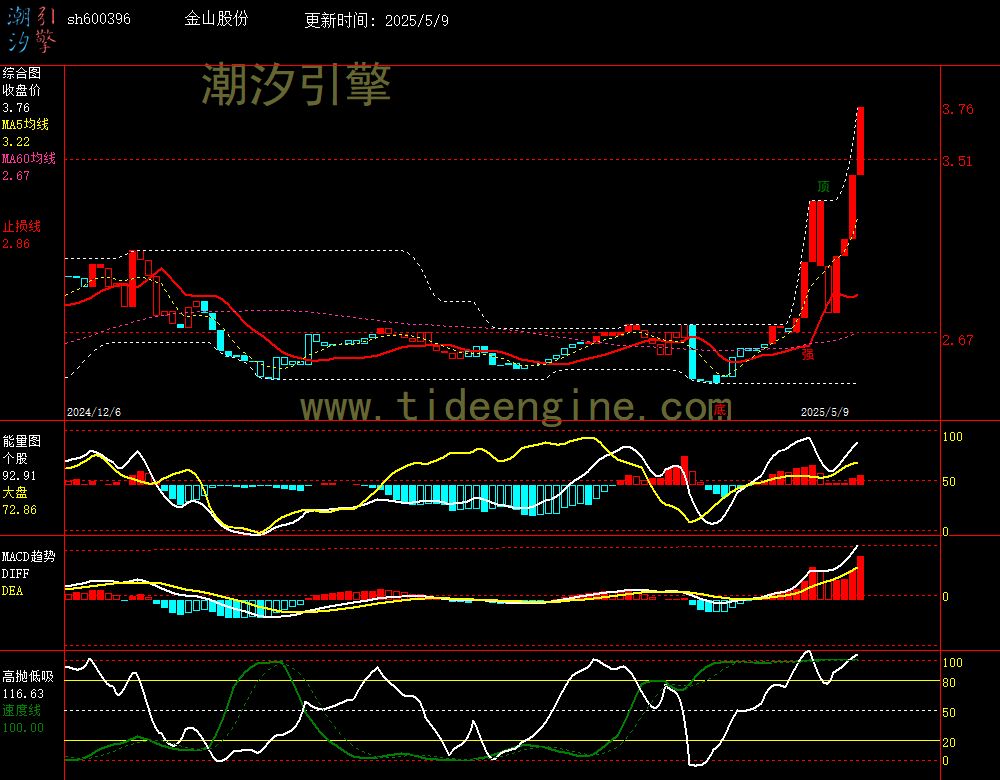Click the green 速度线 legend label
The height and width of the screenshot is (780, 1000).
coord(21,710)
